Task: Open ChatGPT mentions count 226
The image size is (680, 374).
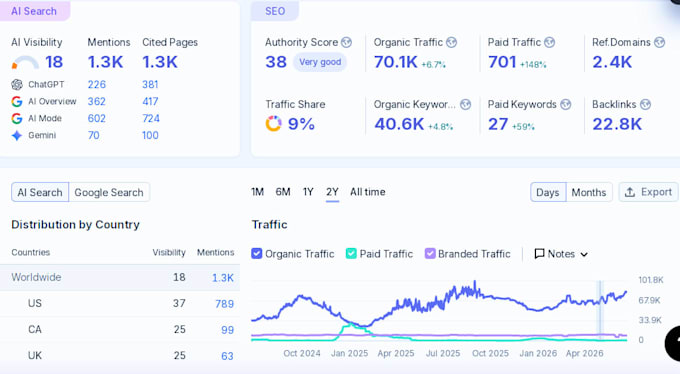Action: tap(97, 84)
